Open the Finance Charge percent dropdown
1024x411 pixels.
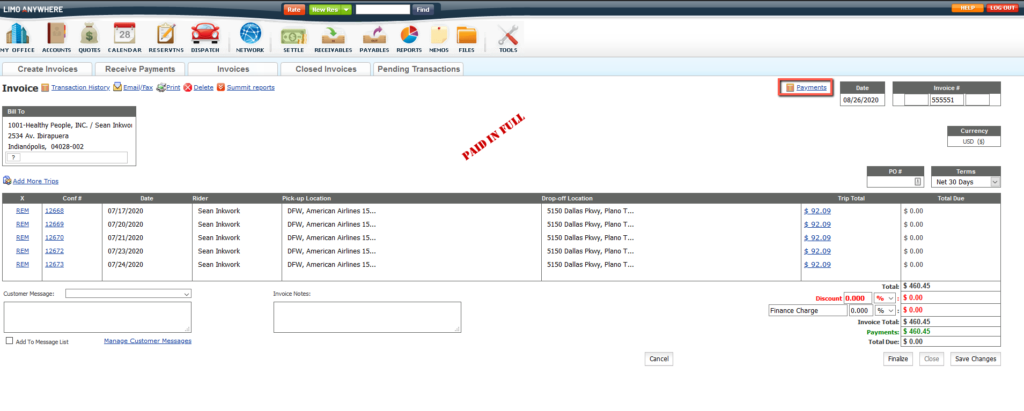tap(885, 310)
